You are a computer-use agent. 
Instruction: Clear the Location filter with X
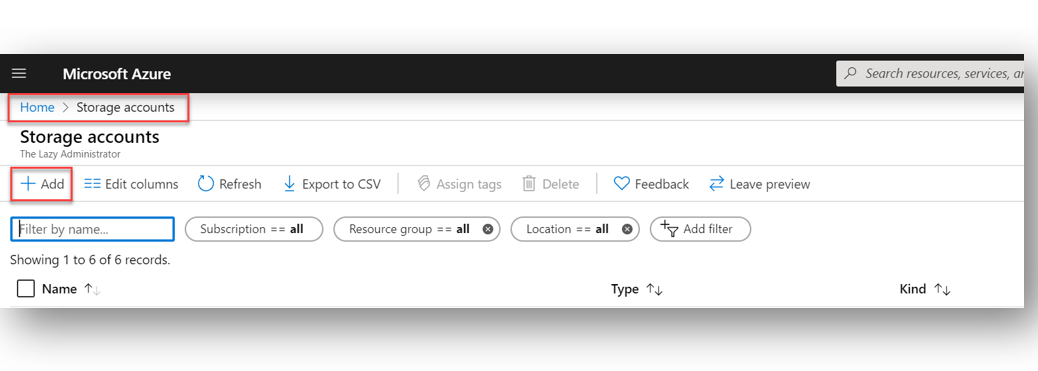627,229
